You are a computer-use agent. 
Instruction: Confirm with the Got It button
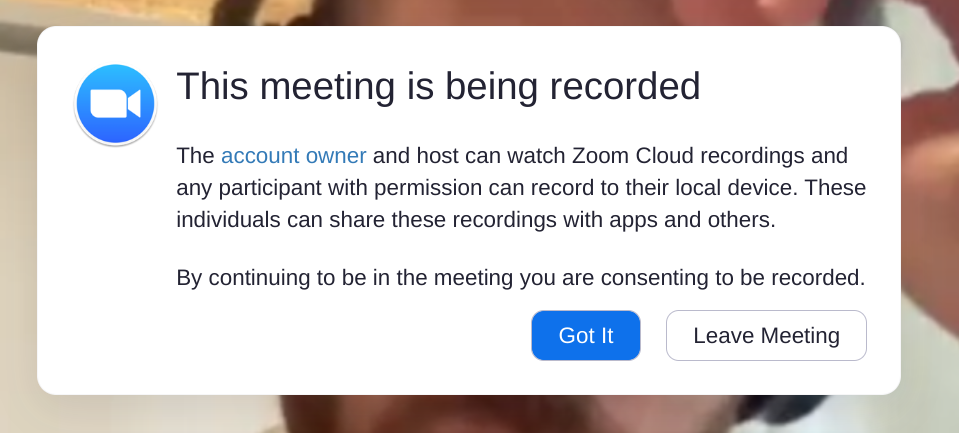click(x=585, y=335)
